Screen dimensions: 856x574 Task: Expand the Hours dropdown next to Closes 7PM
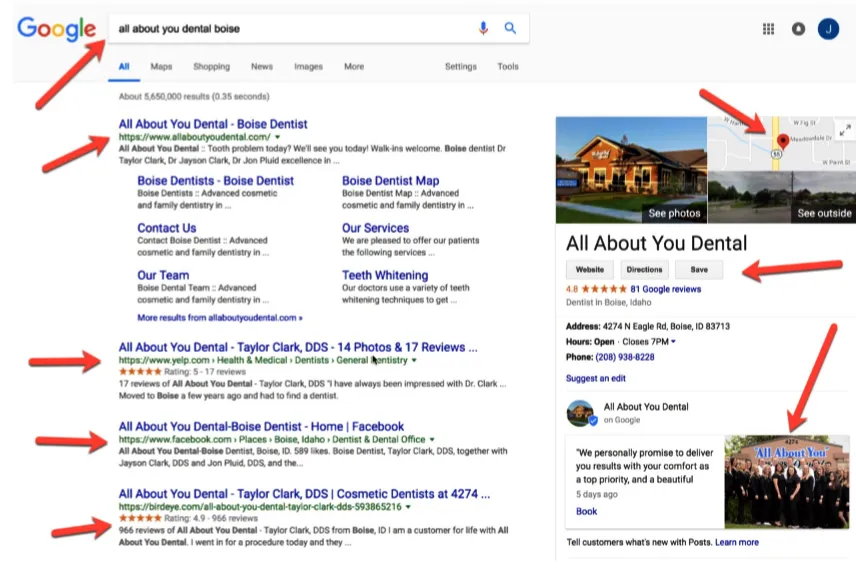click(x=673, y=342)
